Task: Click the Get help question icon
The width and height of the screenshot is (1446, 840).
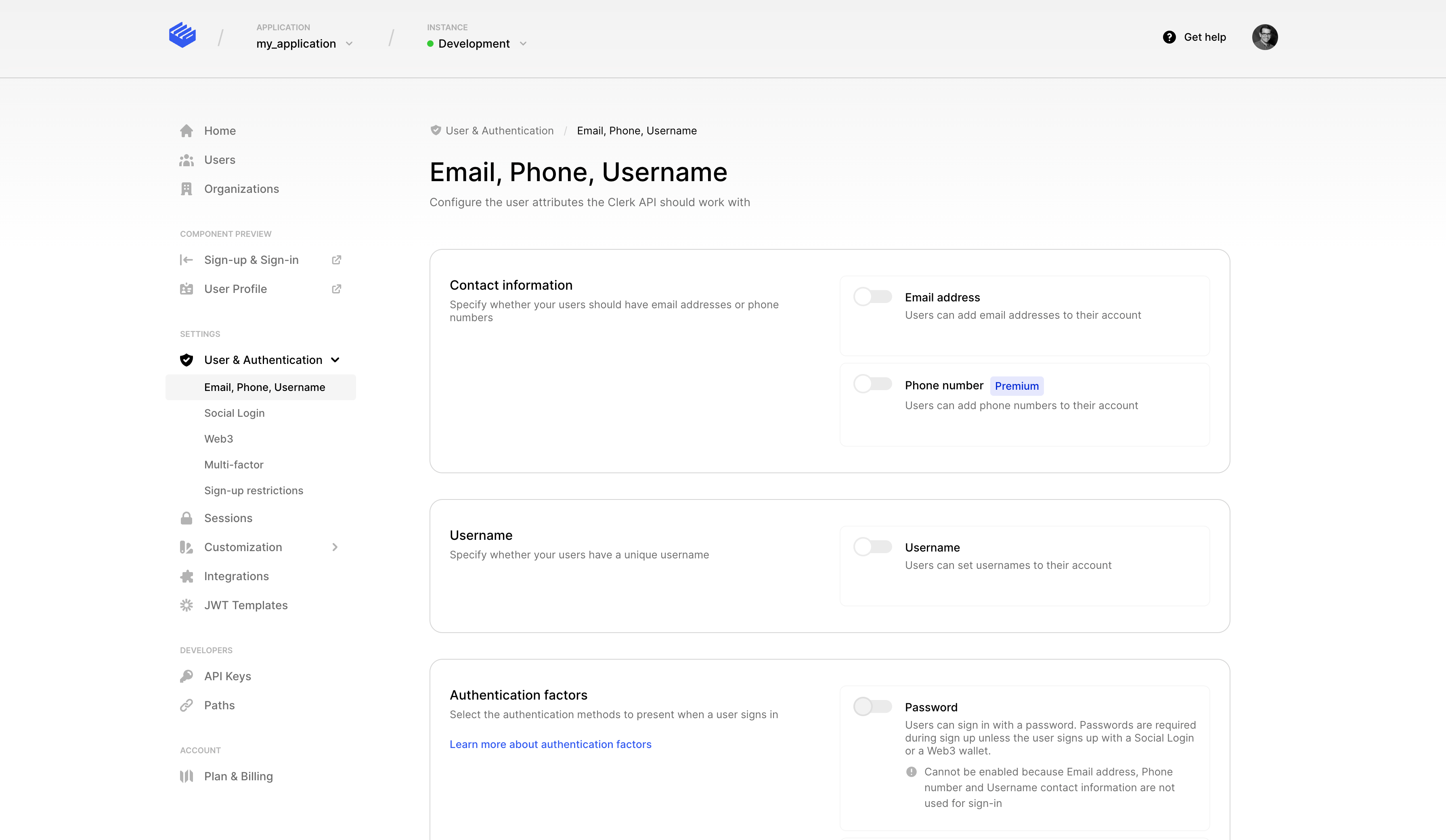Action: [x=1169, y=37]
